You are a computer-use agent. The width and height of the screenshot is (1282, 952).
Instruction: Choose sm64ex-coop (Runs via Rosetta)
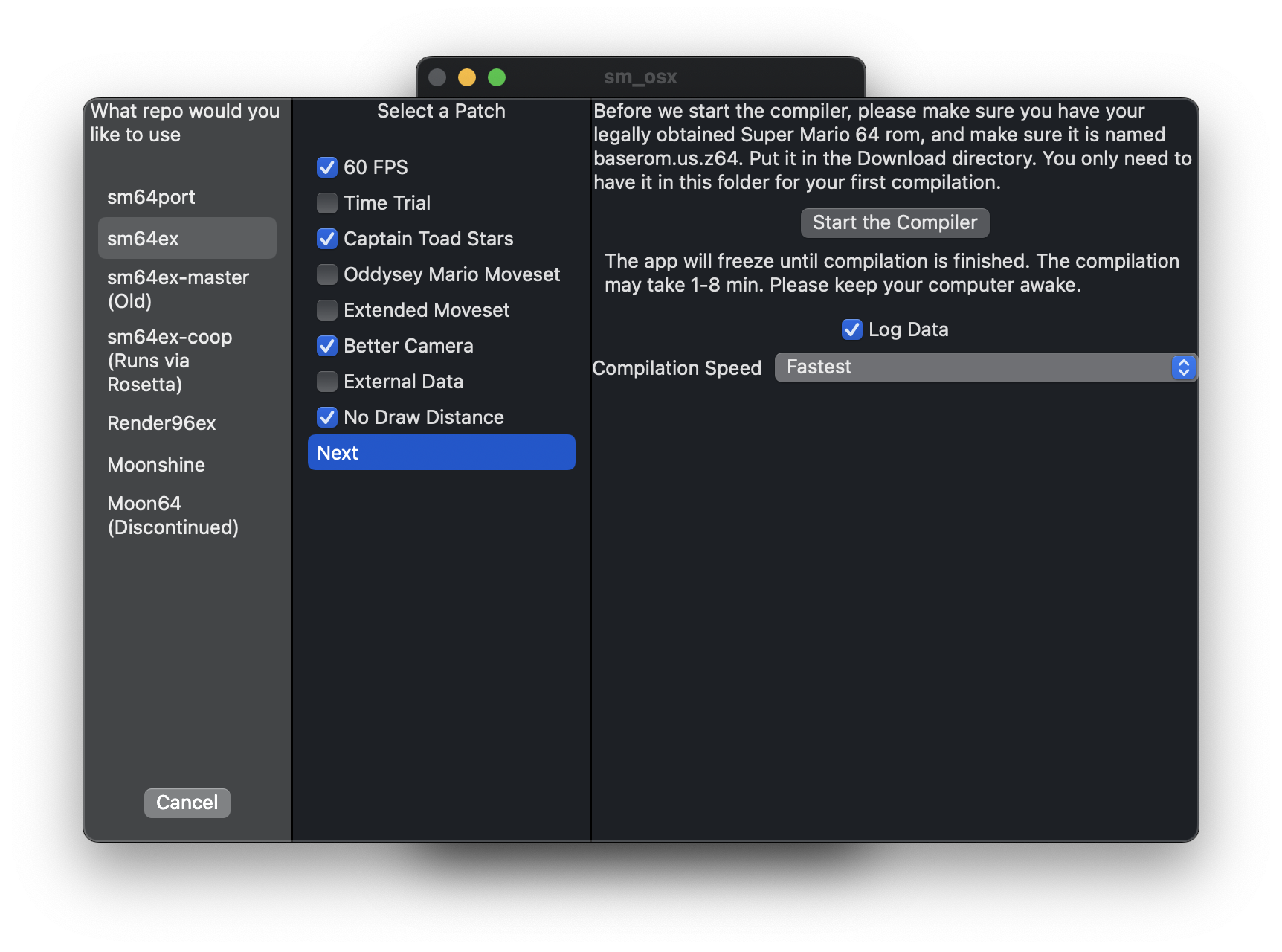coord(187,361)
